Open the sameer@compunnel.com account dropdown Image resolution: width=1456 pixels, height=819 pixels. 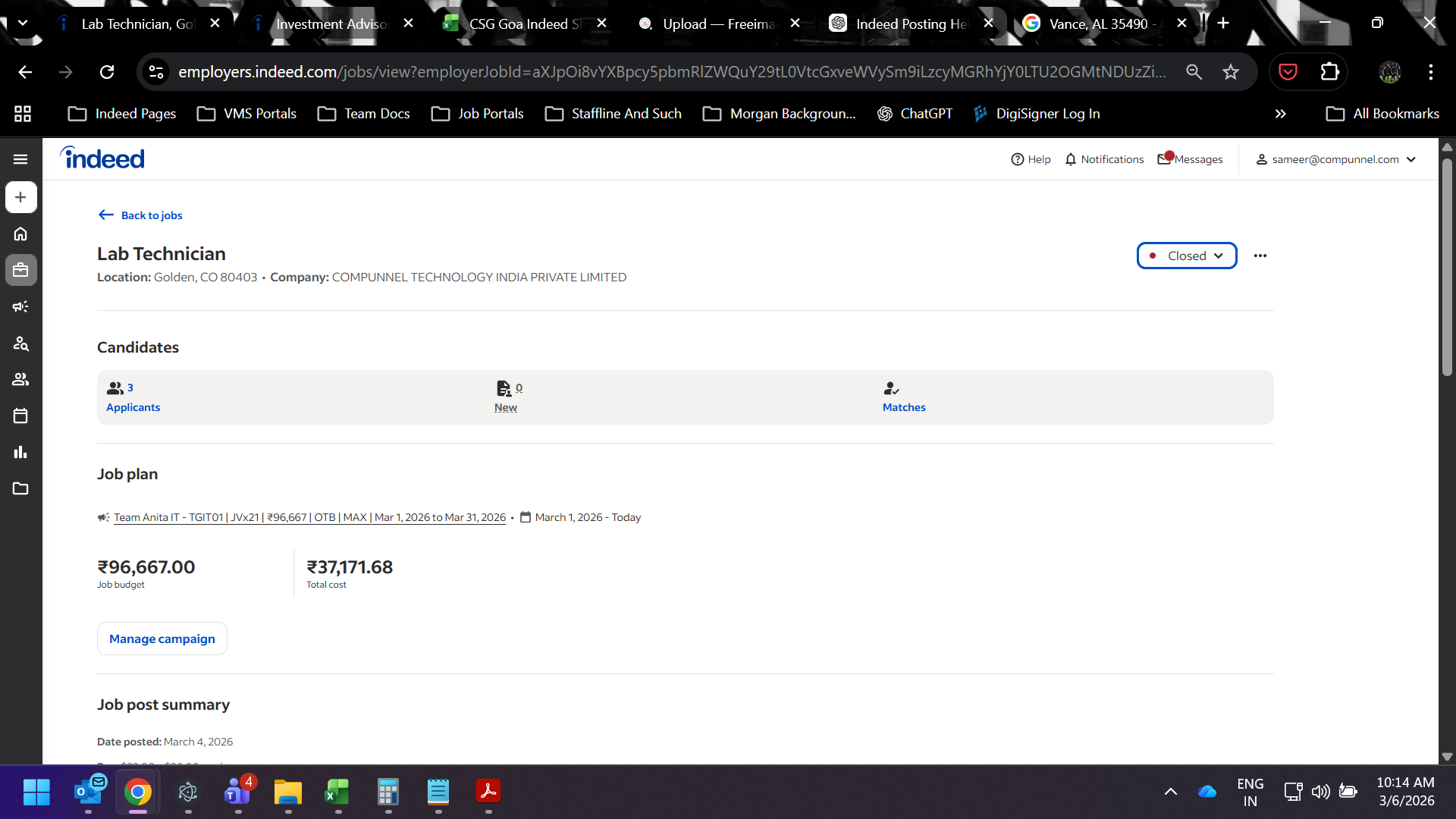[x=1335, y=159]
